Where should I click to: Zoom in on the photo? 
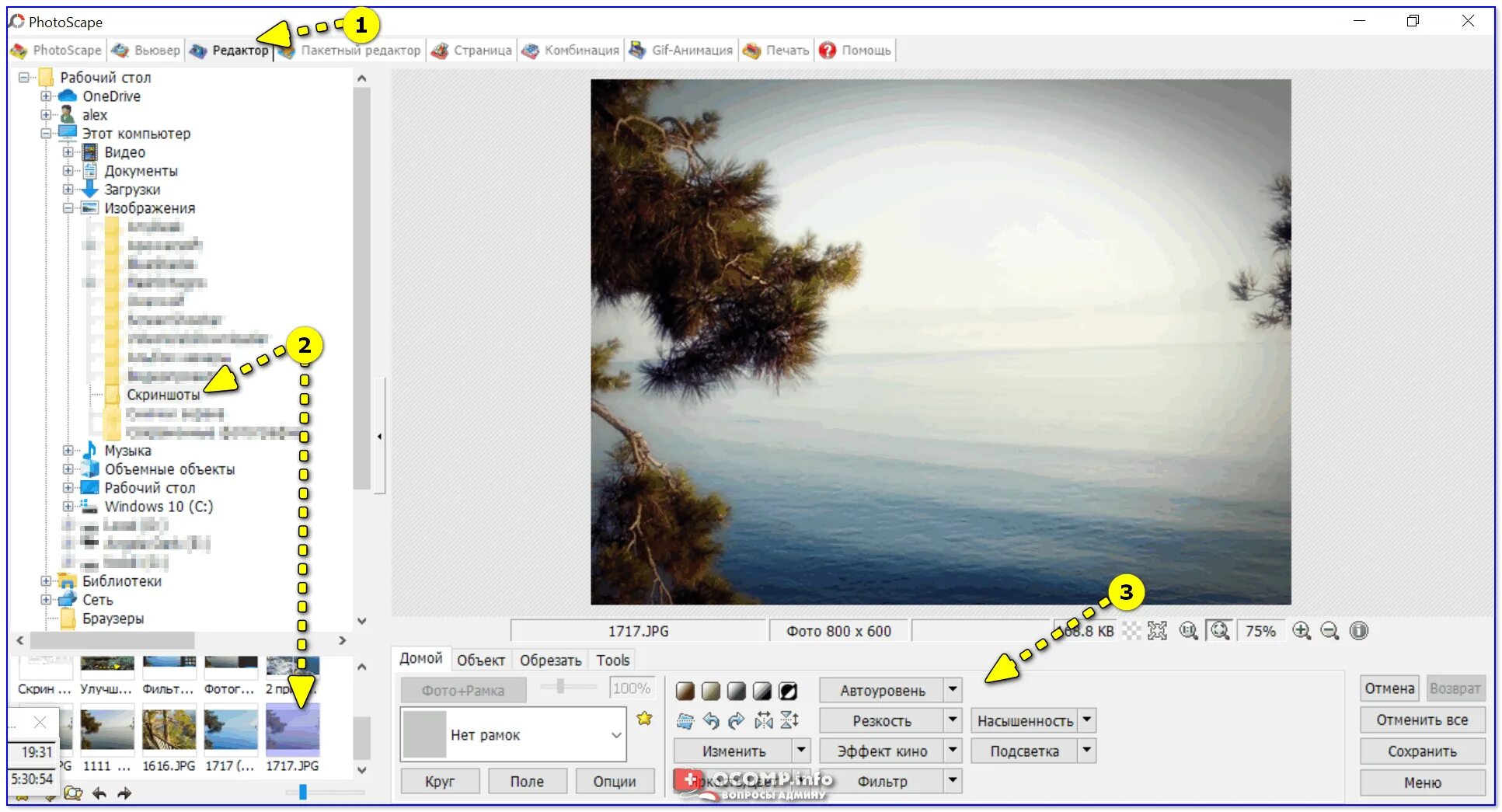1302,631
